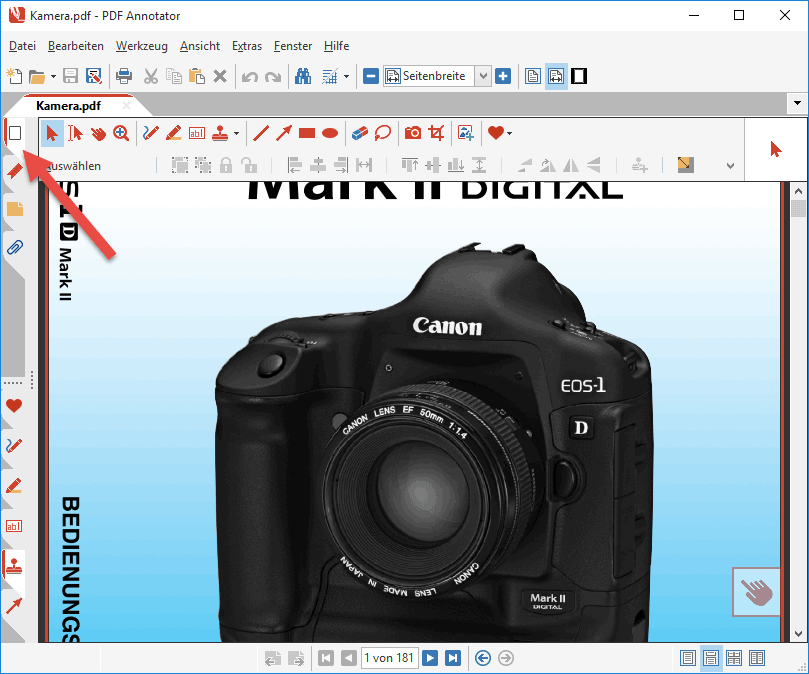Click the vertical scrollbar down arrow
The height and width of the screenshot is (674, 809).
(798, 634)
